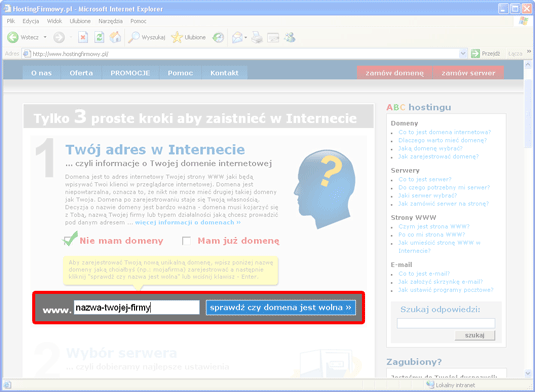Viewport: 535px width, 392px height.
Task: Open Dlaczego warto mieć domenę link
Action: (443, 140)
